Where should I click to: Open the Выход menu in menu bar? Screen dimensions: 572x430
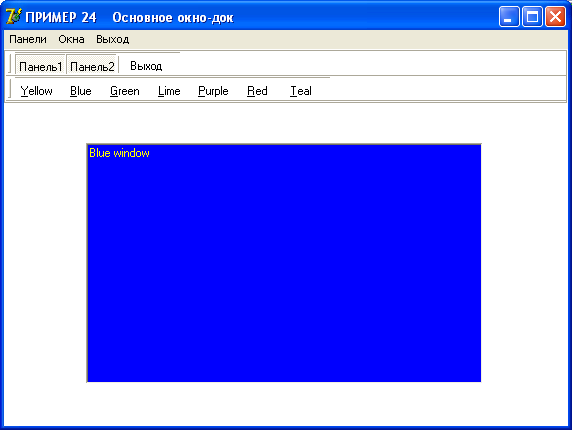coord(112,39)
